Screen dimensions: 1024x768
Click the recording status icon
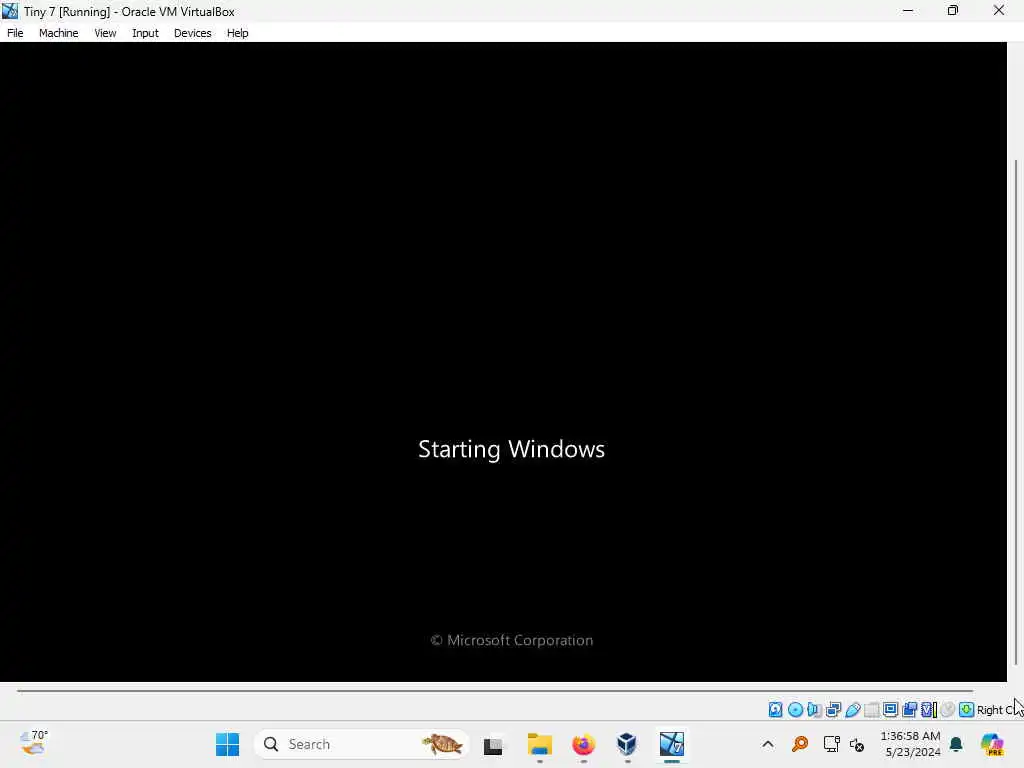tap(909, 709)
